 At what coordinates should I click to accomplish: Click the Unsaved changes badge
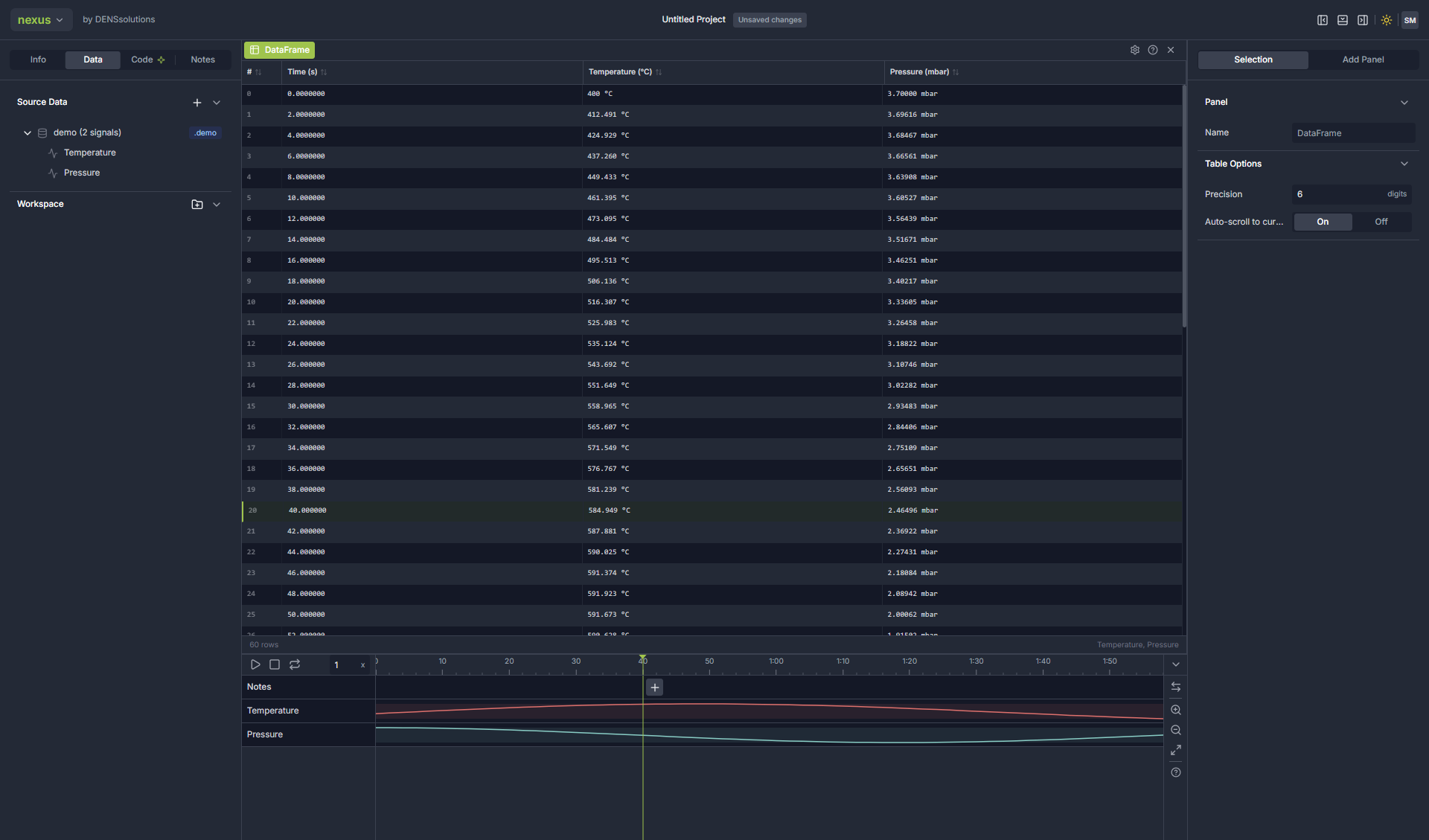pyautogui.click(x=770, y=20)
